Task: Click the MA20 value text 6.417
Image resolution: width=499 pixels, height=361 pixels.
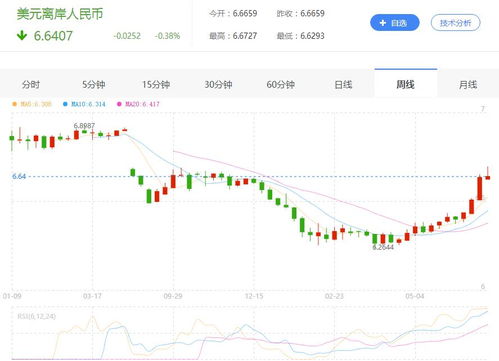Action: [x=151, y=104]
